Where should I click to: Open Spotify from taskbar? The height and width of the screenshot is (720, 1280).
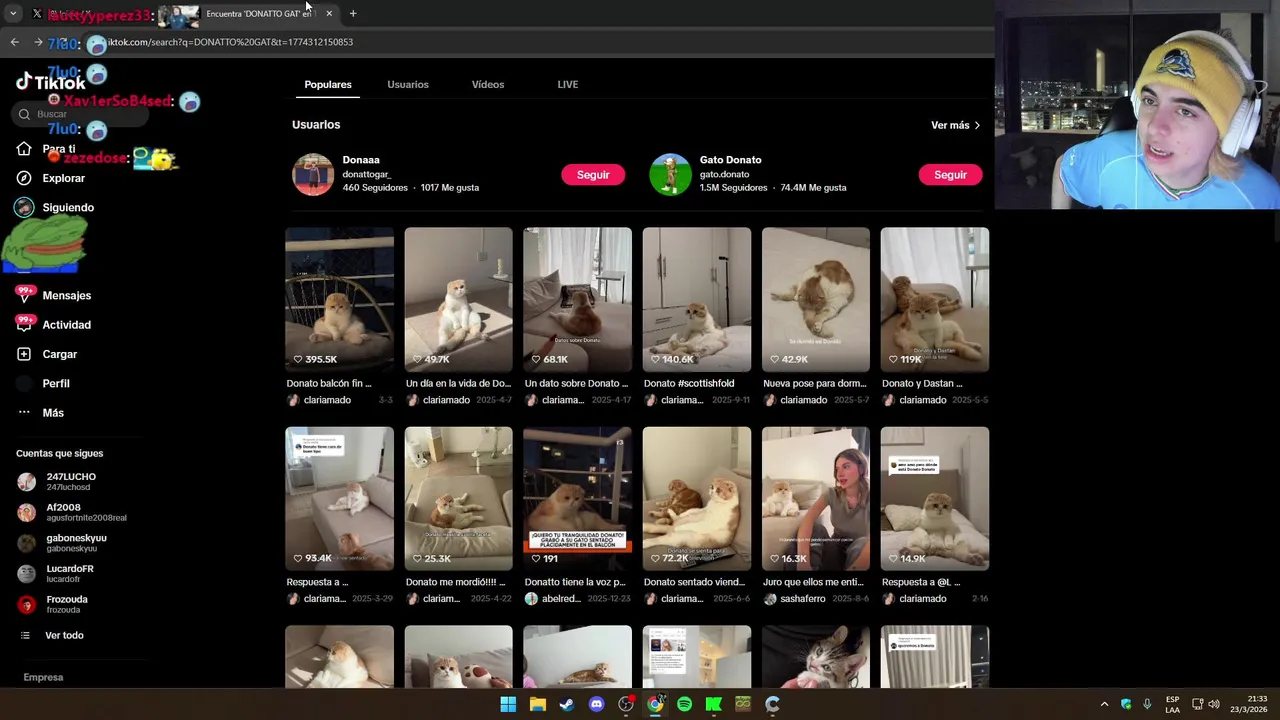(x=684, y=704)
